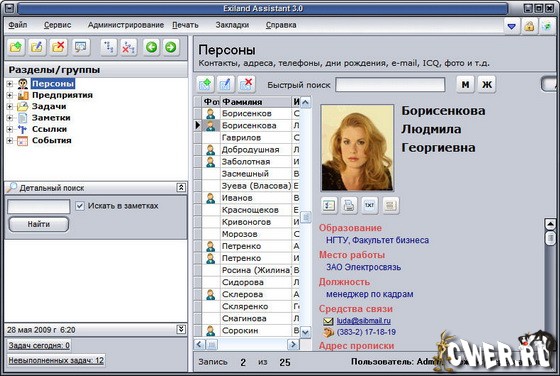Click the envelope email icon

tap(328, 321)
